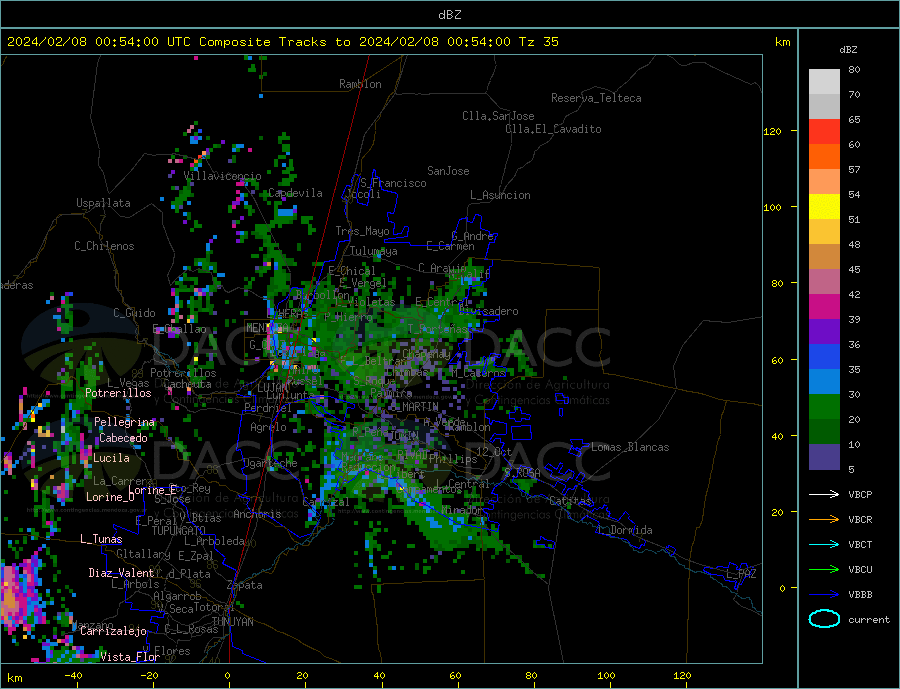
Task: Click the 'Anchoris' map label
Action: tap(257, 514)
